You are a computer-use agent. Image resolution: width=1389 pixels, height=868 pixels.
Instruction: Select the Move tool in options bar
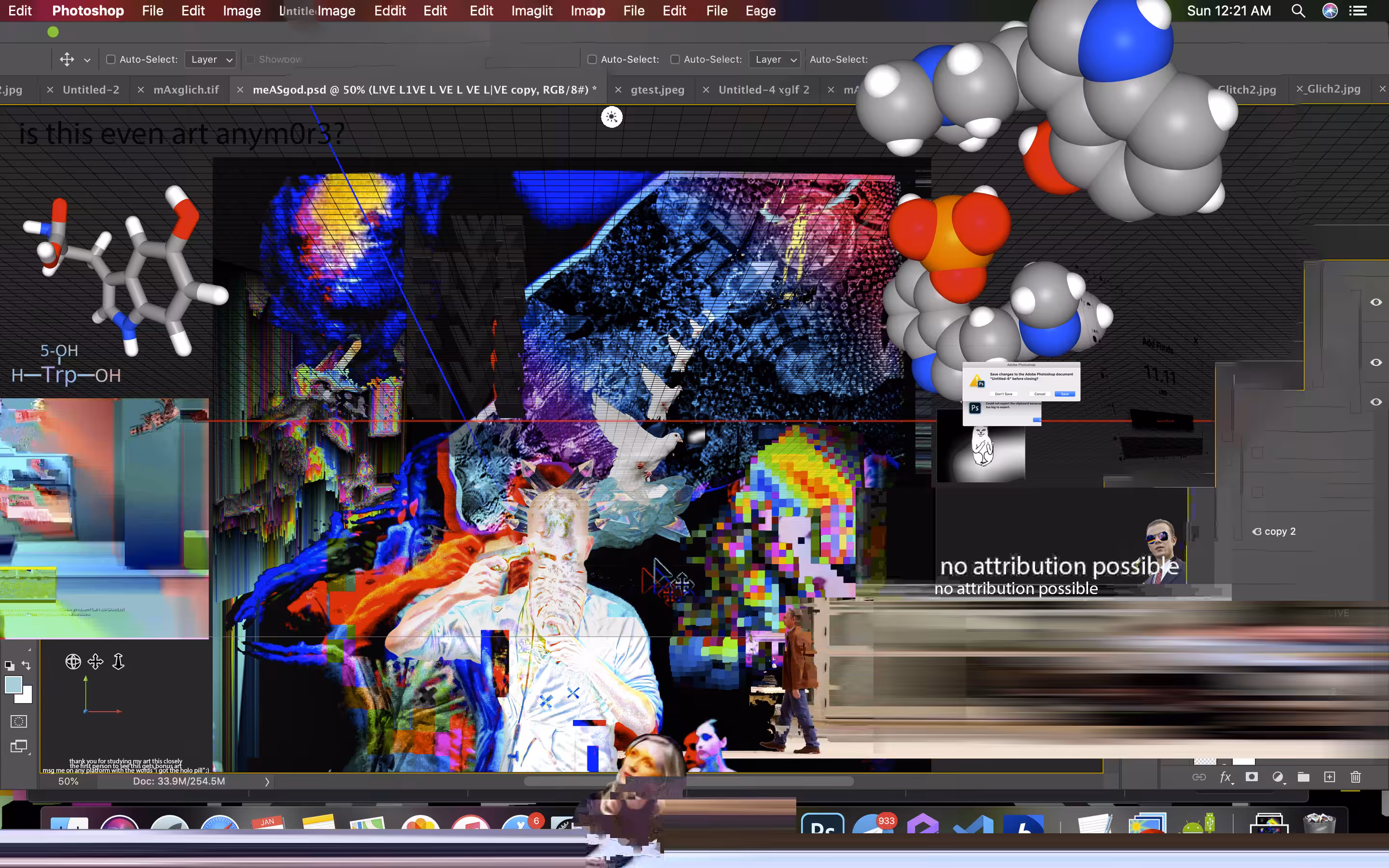point(67,59)
